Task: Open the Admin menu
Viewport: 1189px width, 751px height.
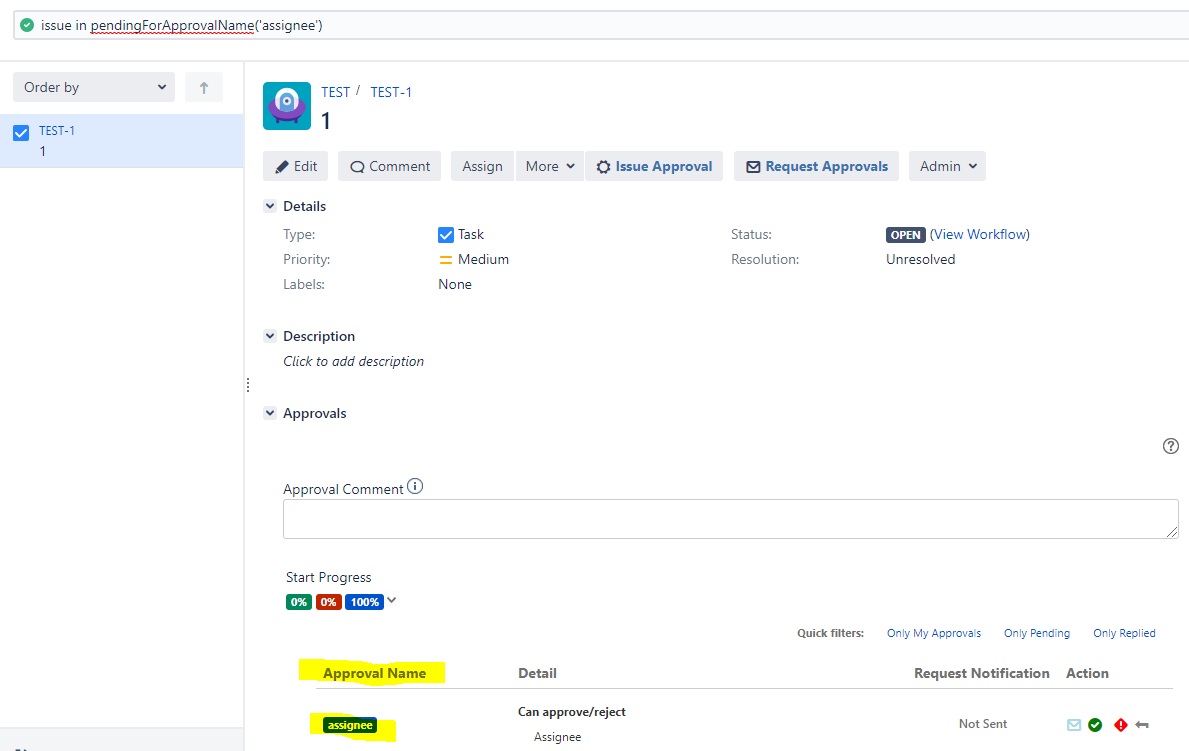Action: (x=946, y=166)
